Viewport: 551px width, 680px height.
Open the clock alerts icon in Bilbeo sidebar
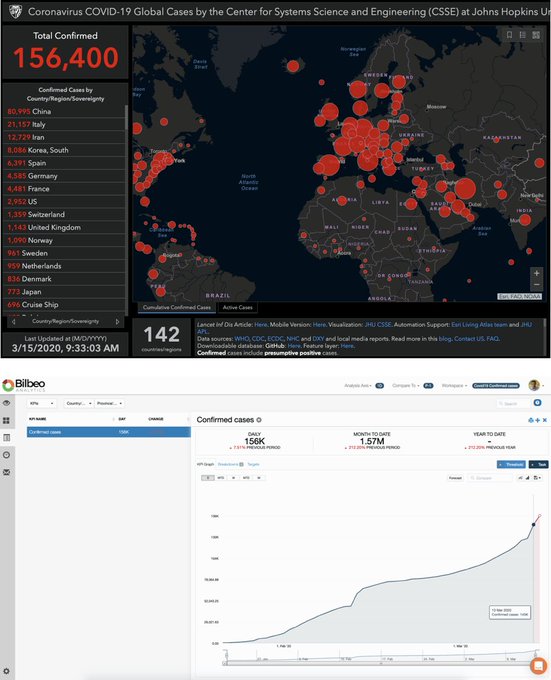7,455
